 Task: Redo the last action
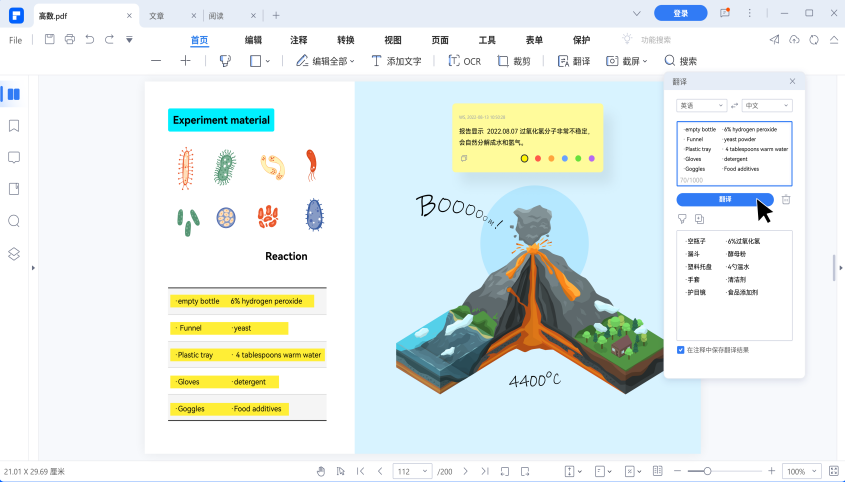(109, 39)
